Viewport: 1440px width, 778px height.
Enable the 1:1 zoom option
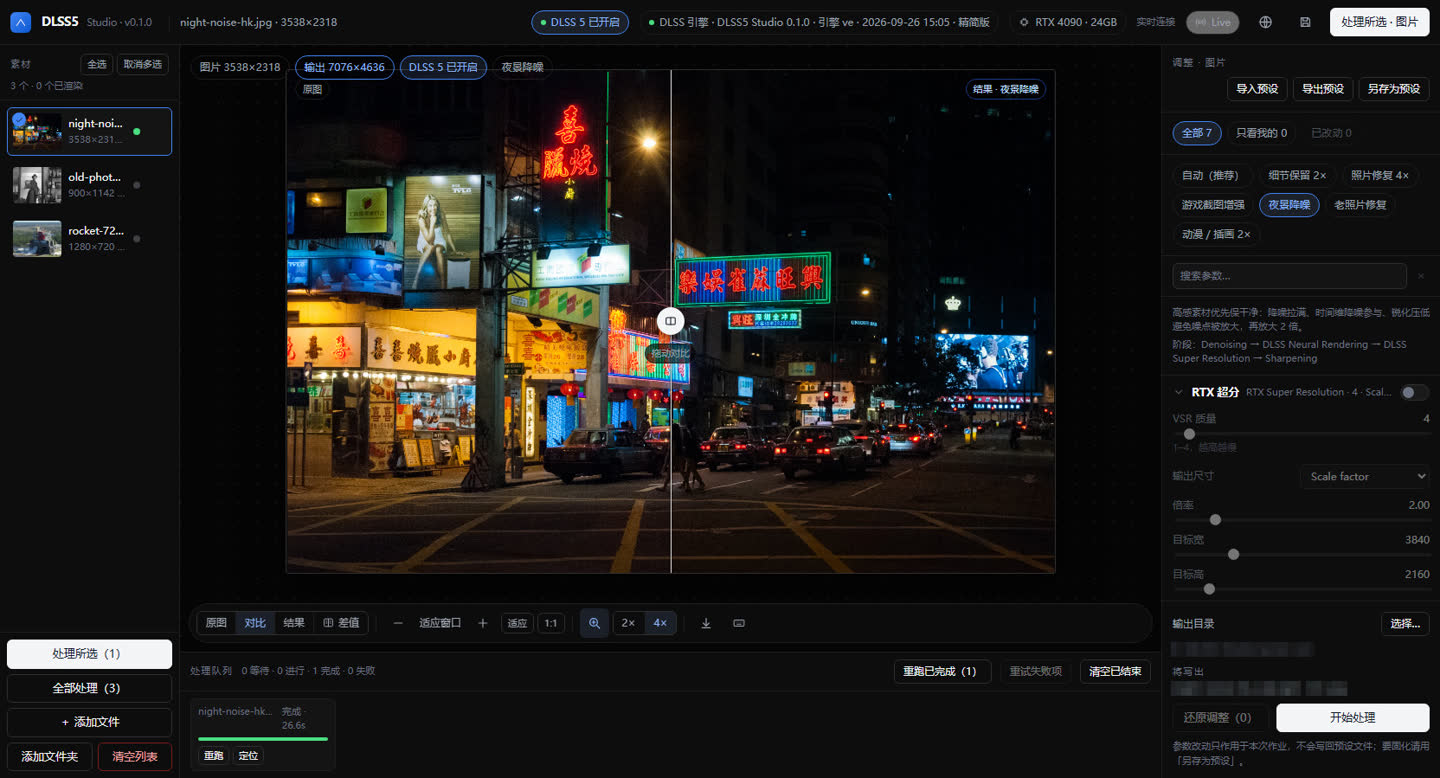[550, 623]
